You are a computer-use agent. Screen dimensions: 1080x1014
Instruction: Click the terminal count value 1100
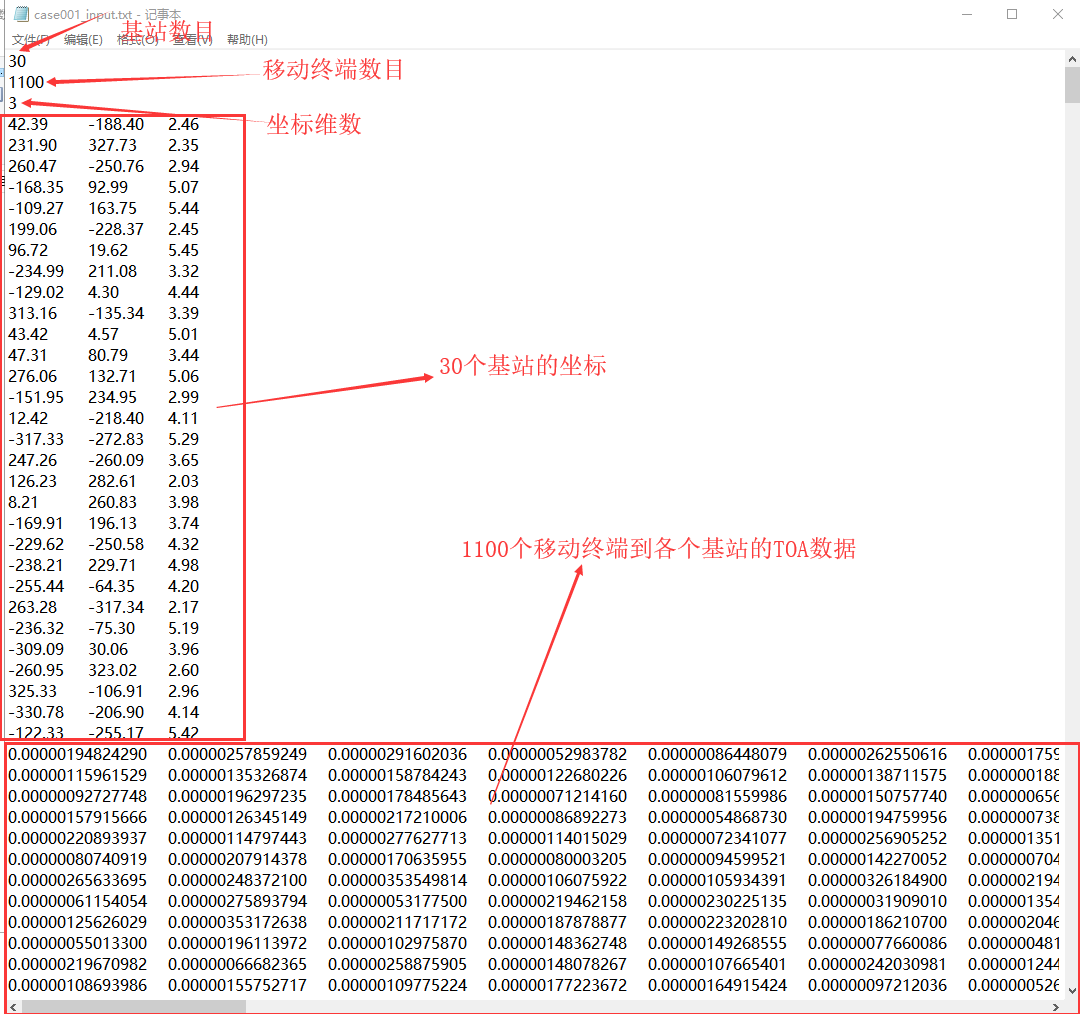tap(26, 83)
